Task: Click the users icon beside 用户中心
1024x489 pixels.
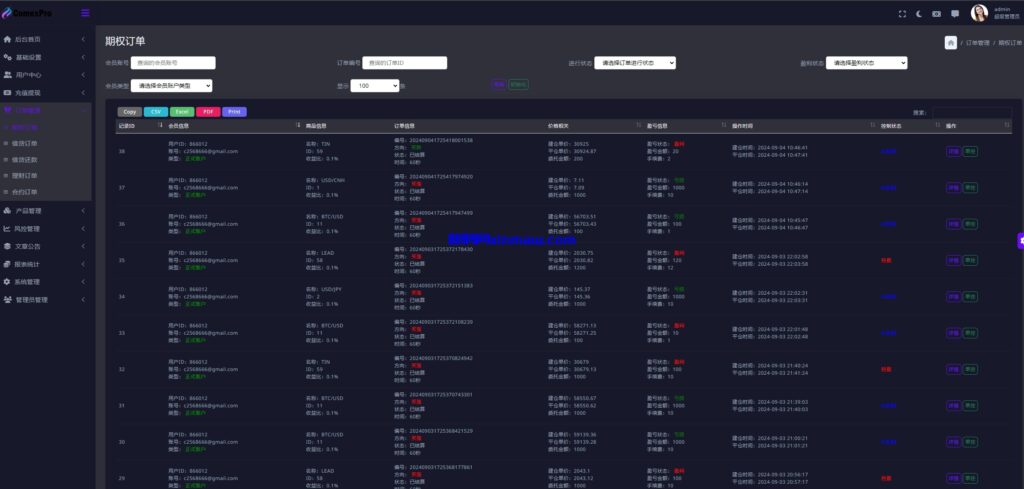Action: [7, 75]
